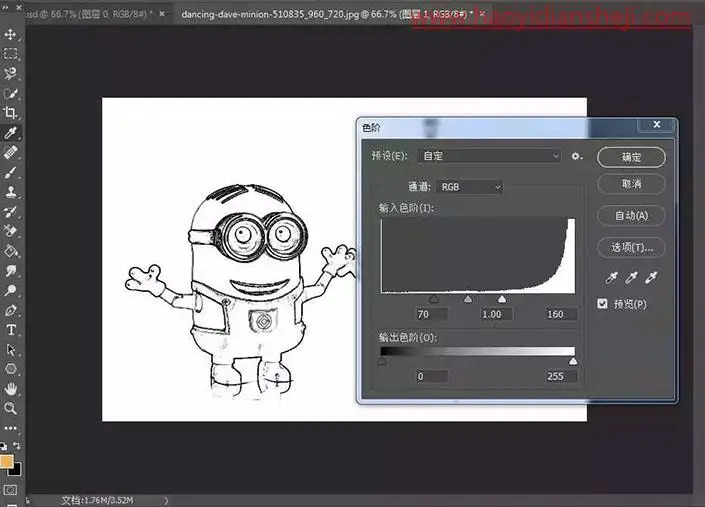This screenshot has height=507, width=705.
Task: Select the Hand tool
Action: (x=10, y=388)
